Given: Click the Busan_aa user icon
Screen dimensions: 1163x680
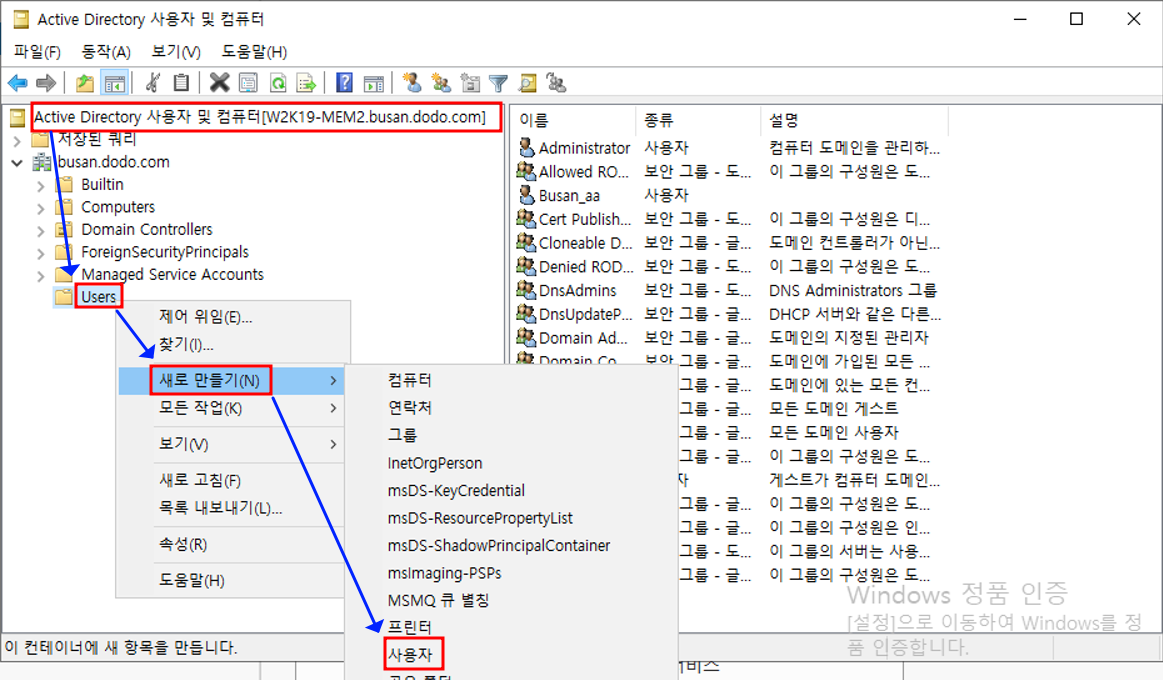Looking at the screenshot, I should point(526,194).
